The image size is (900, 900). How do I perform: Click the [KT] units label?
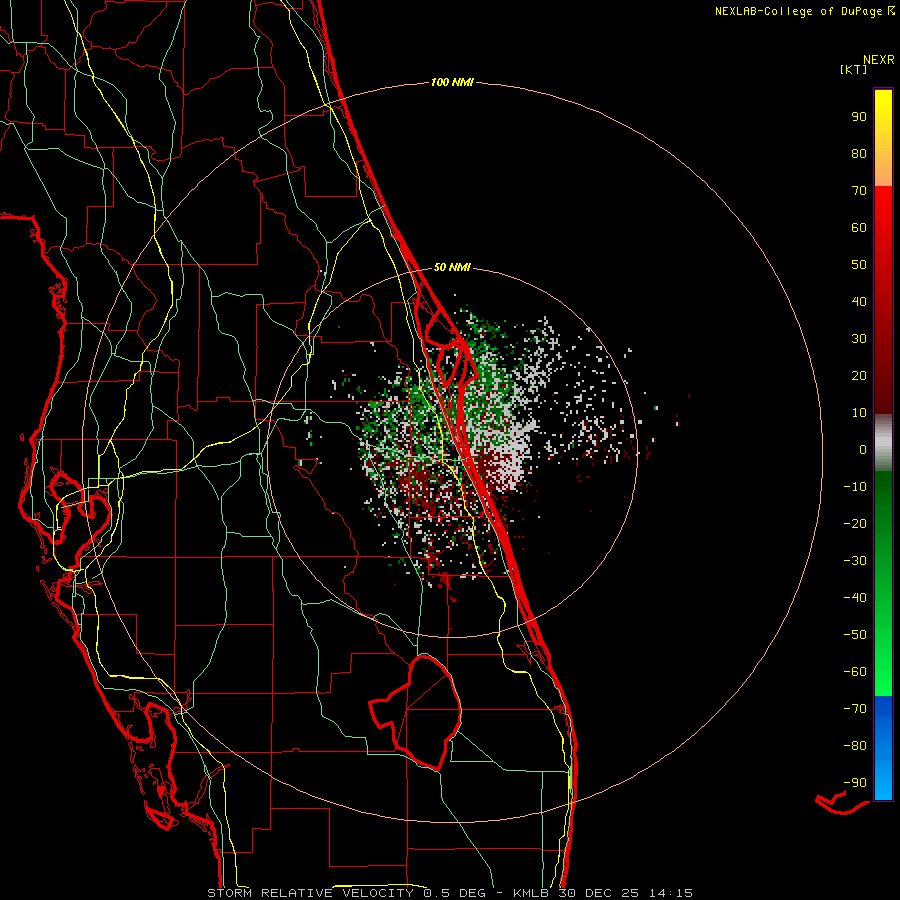tap(854, 69)
